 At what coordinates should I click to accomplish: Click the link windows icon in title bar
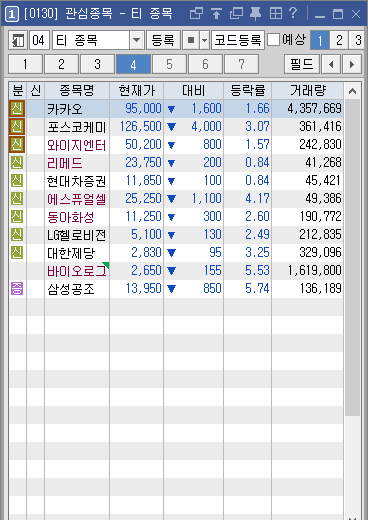(196, 14)
